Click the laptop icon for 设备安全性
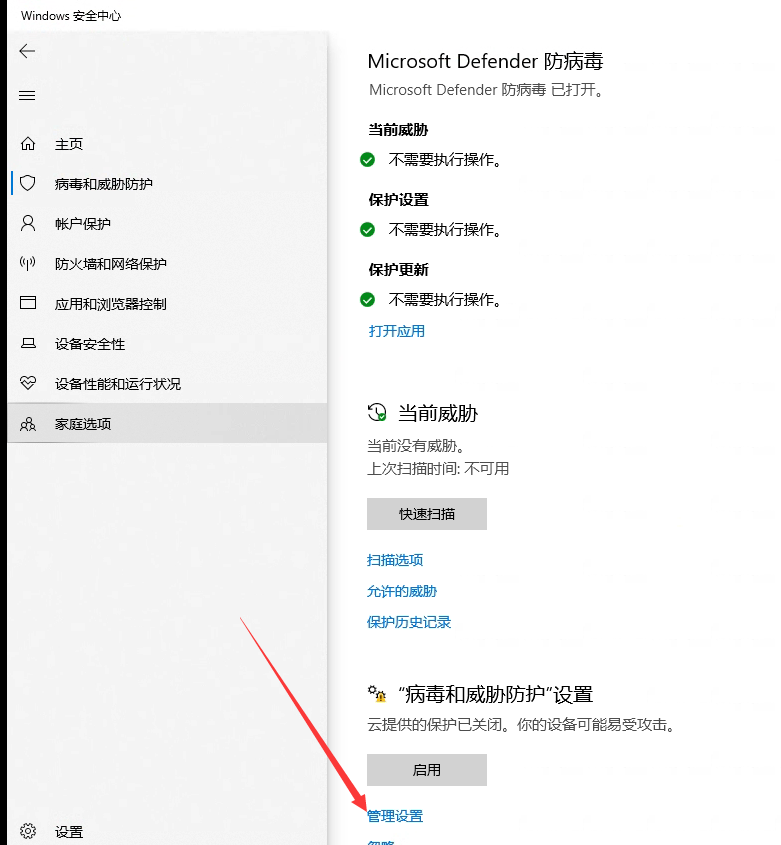This screenshot has width=781, height=845. (28, 343)
